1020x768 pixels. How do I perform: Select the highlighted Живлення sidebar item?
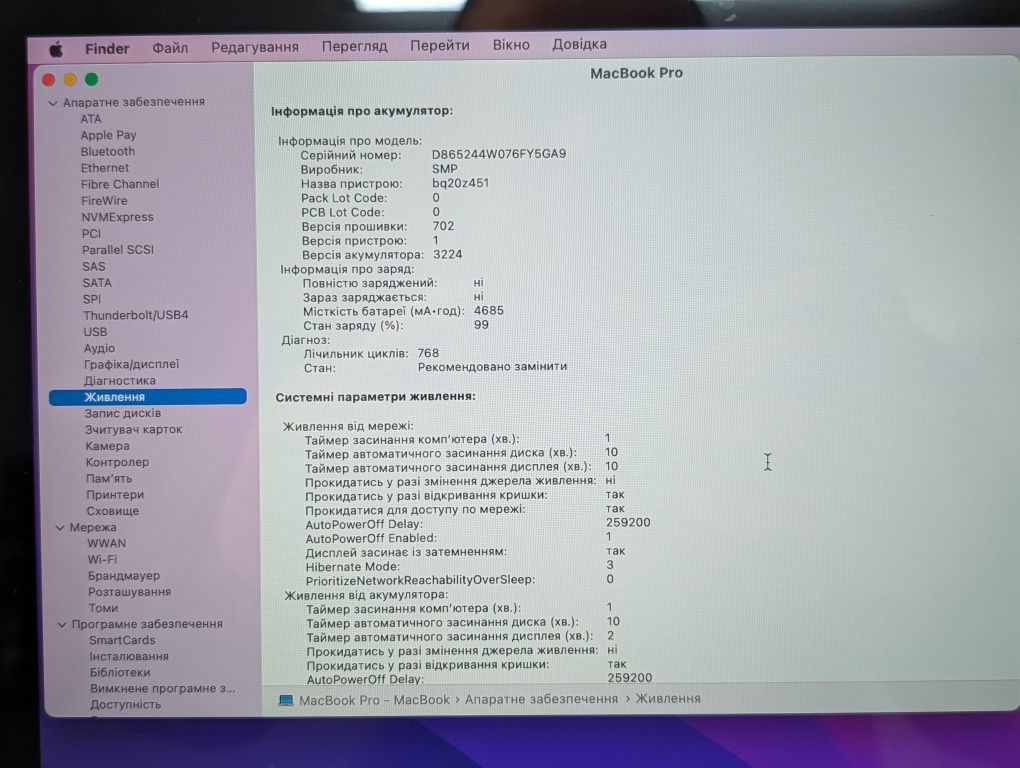(148, 397)
